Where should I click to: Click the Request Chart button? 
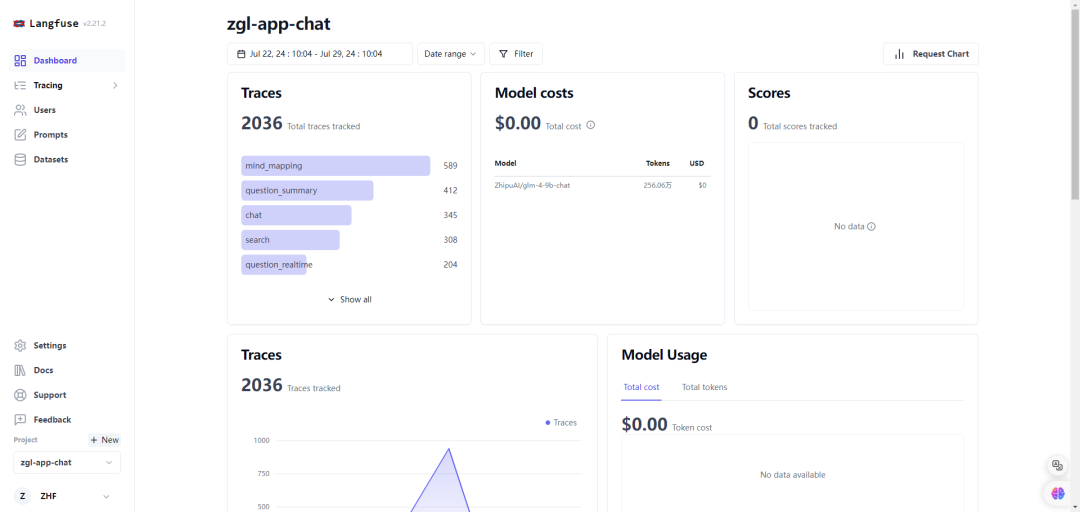coord(930,54)
